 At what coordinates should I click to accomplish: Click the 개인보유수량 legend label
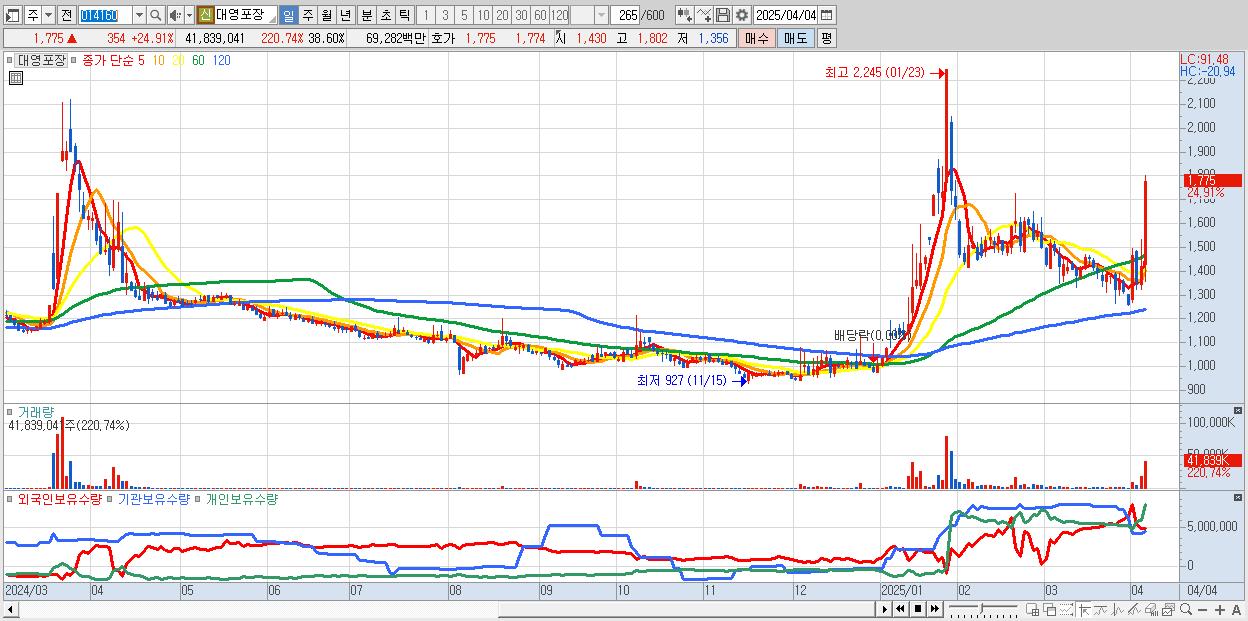tap(241, 498)
